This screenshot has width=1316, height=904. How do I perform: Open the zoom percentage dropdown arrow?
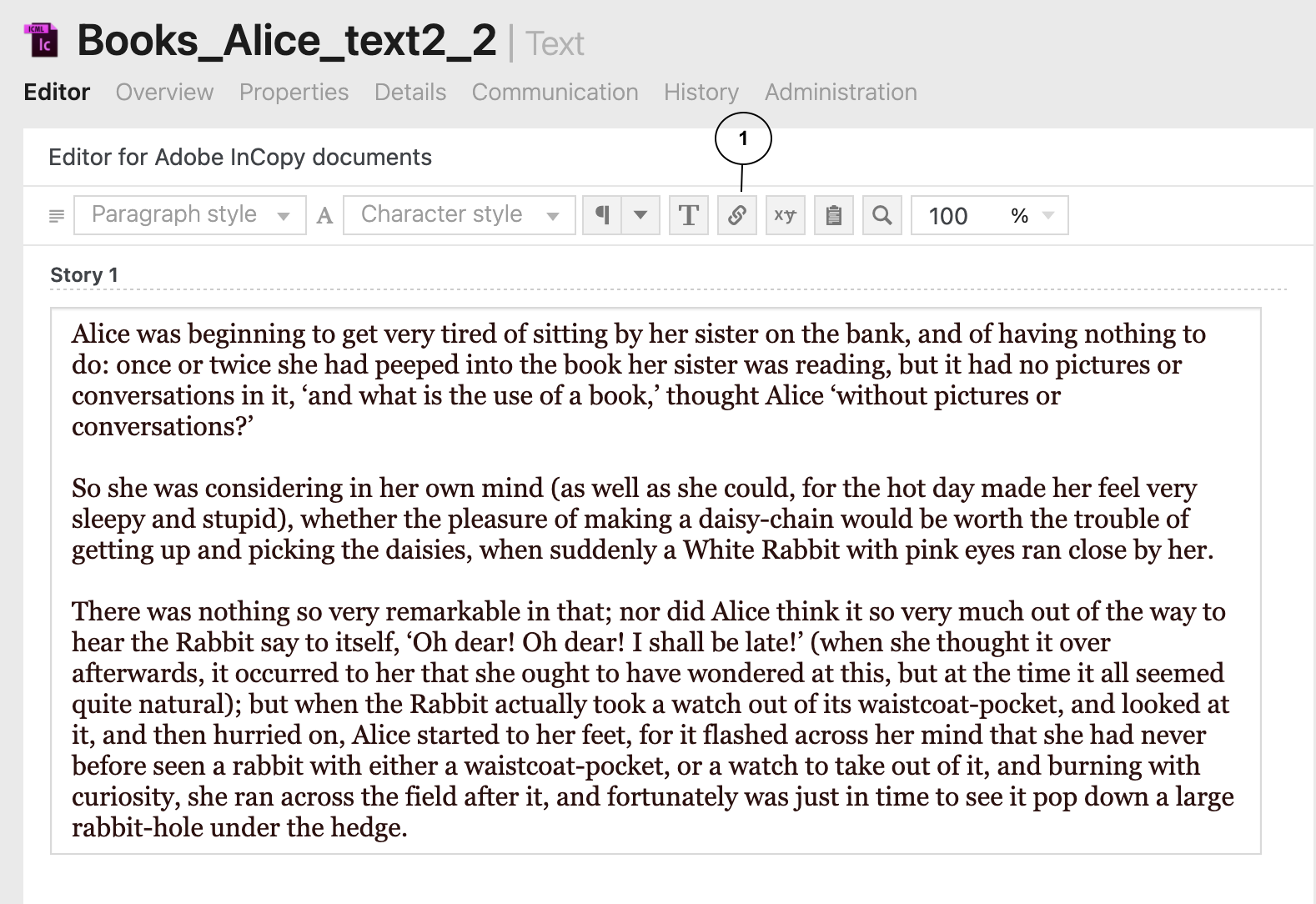1048,215
